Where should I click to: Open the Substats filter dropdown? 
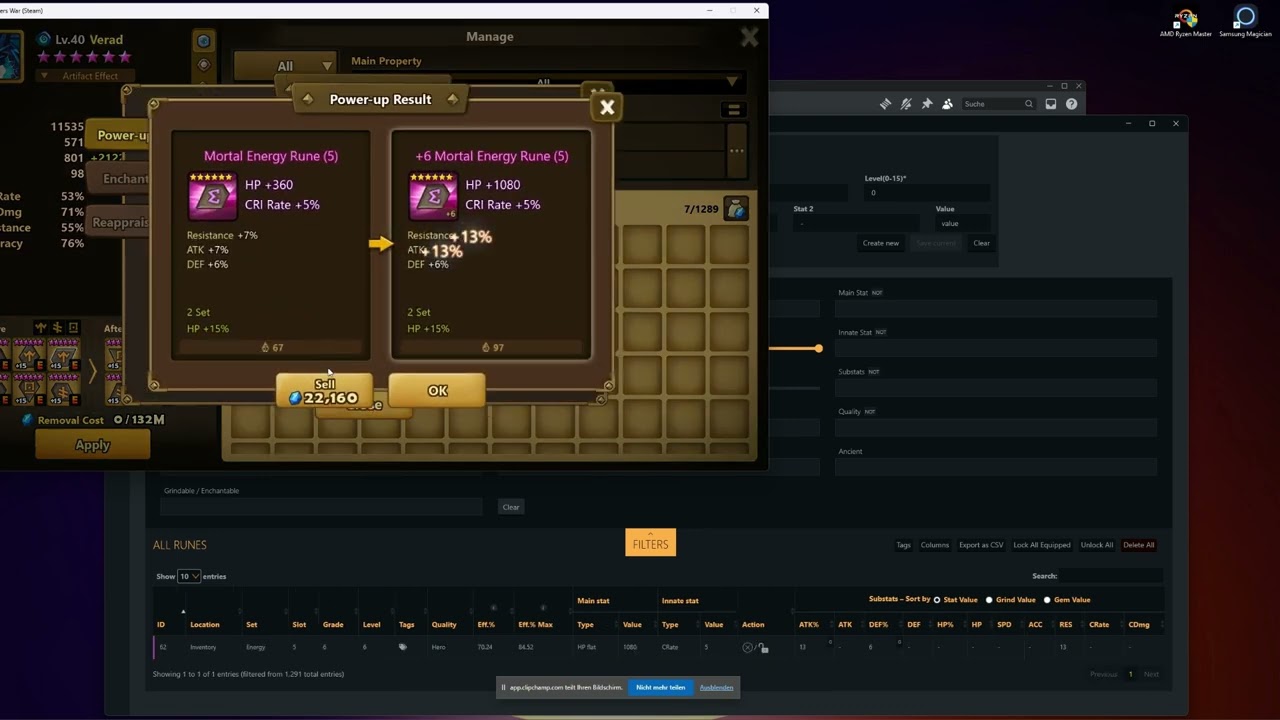click(x=996, y=388)
